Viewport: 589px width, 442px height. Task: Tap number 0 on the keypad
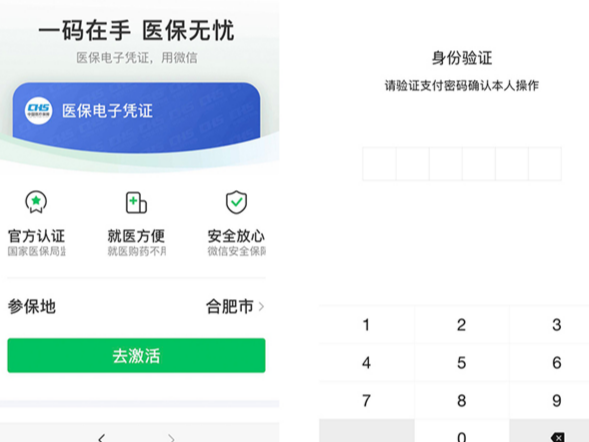462,432
